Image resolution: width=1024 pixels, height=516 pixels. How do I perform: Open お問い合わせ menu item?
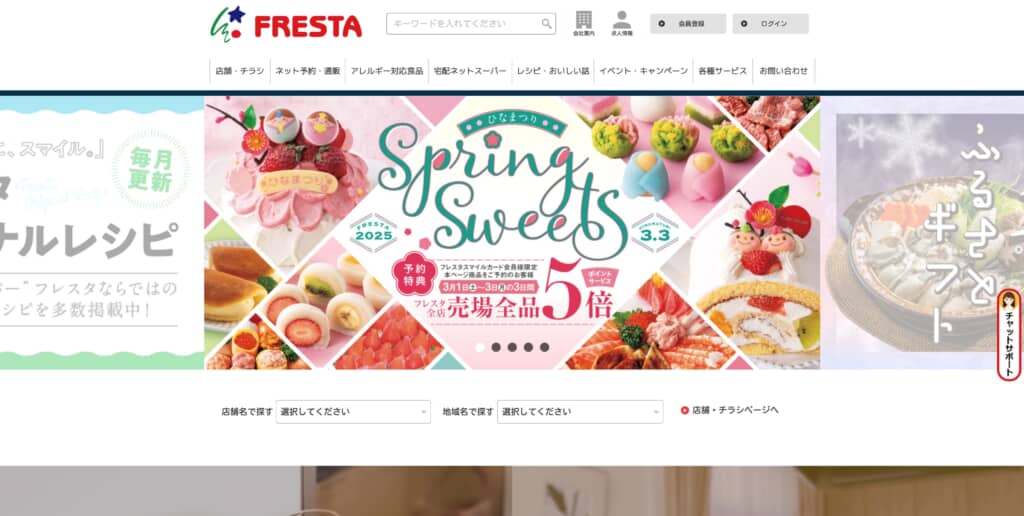(784, 71)
